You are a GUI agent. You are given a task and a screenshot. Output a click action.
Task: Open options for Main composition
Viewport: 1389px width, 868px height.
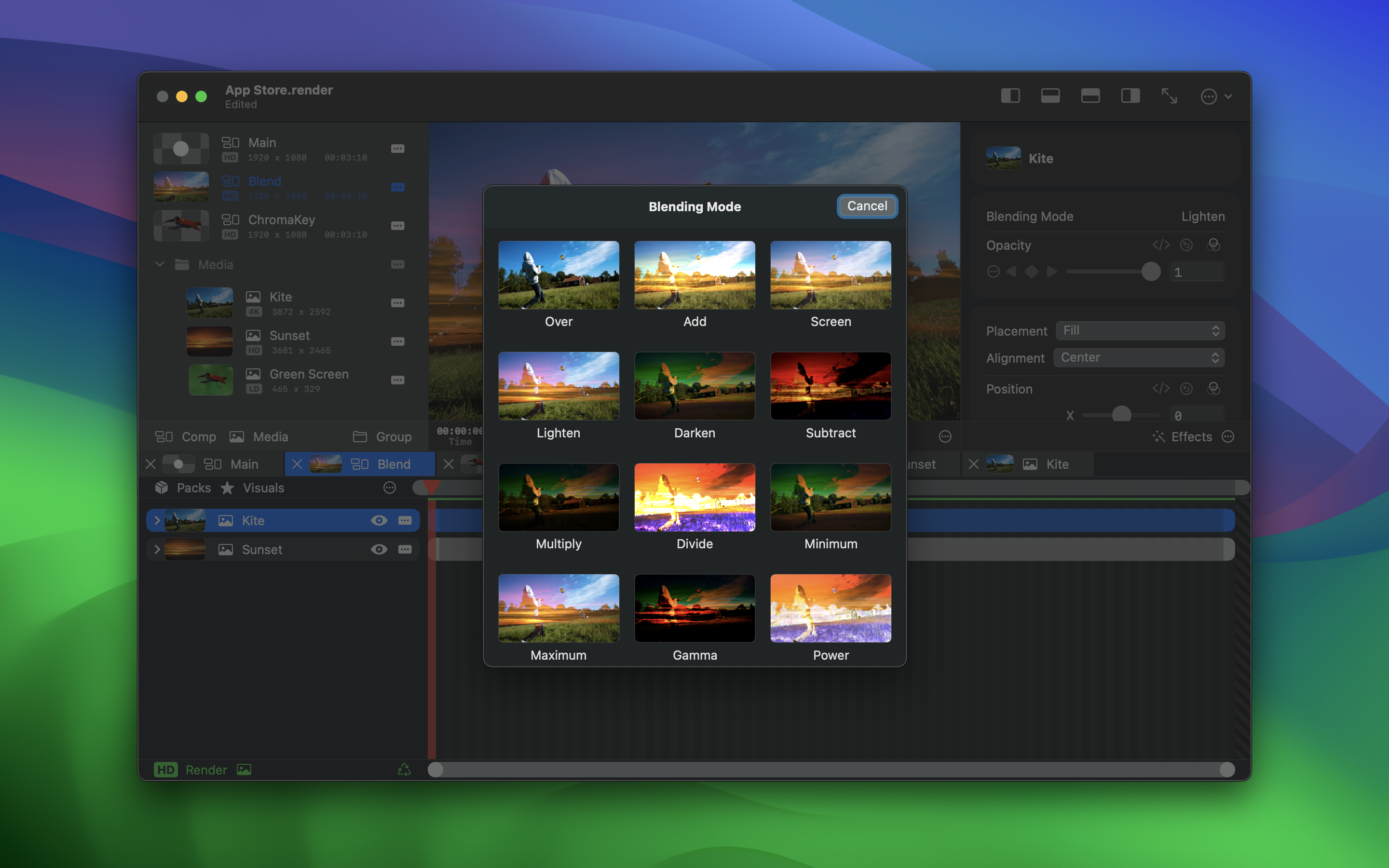(397, 149)
